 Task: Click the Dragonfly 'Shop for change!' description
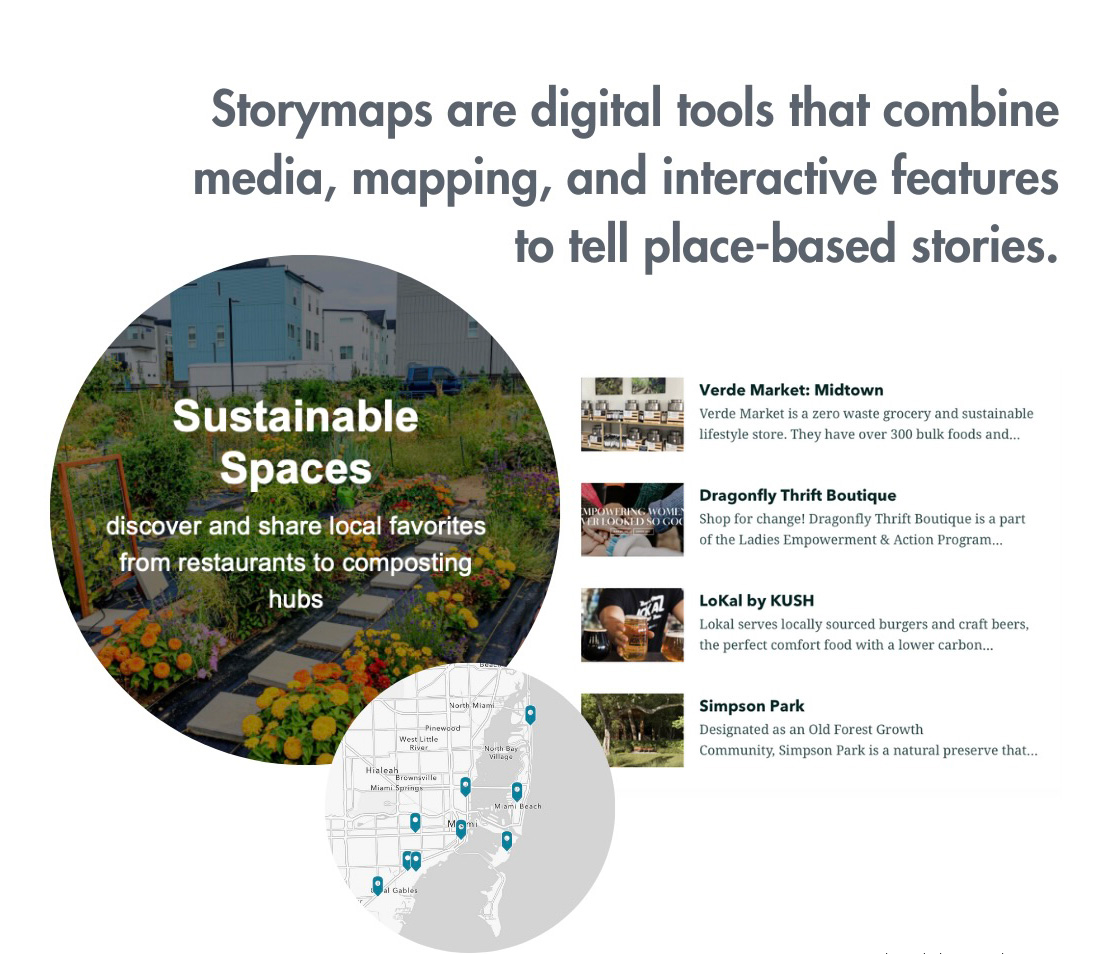[862, 529]
